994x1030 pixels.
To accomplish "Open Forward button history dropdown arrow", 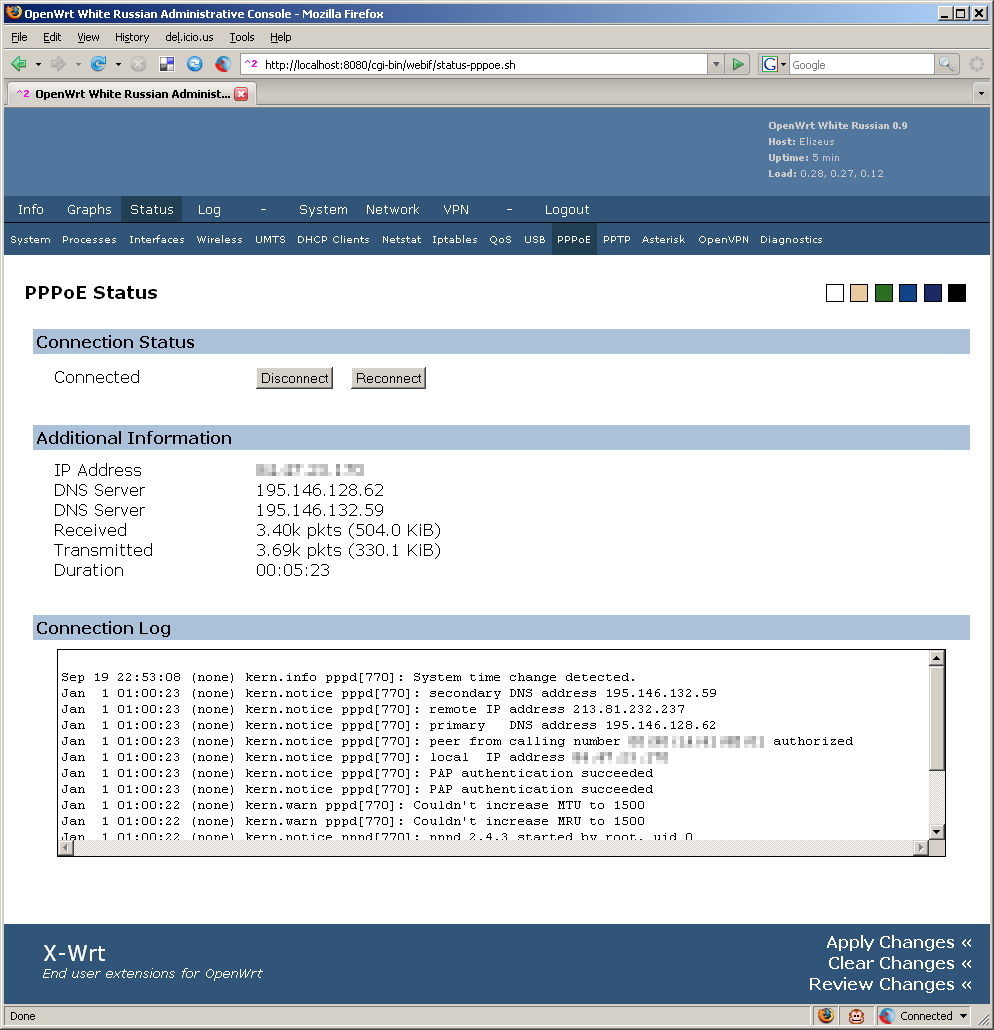I will coord(78,64).
